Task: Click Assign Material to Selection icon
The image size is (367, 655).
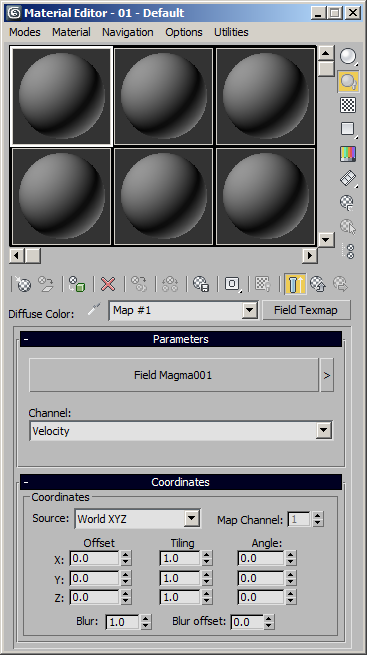Action: coord(77,284)
